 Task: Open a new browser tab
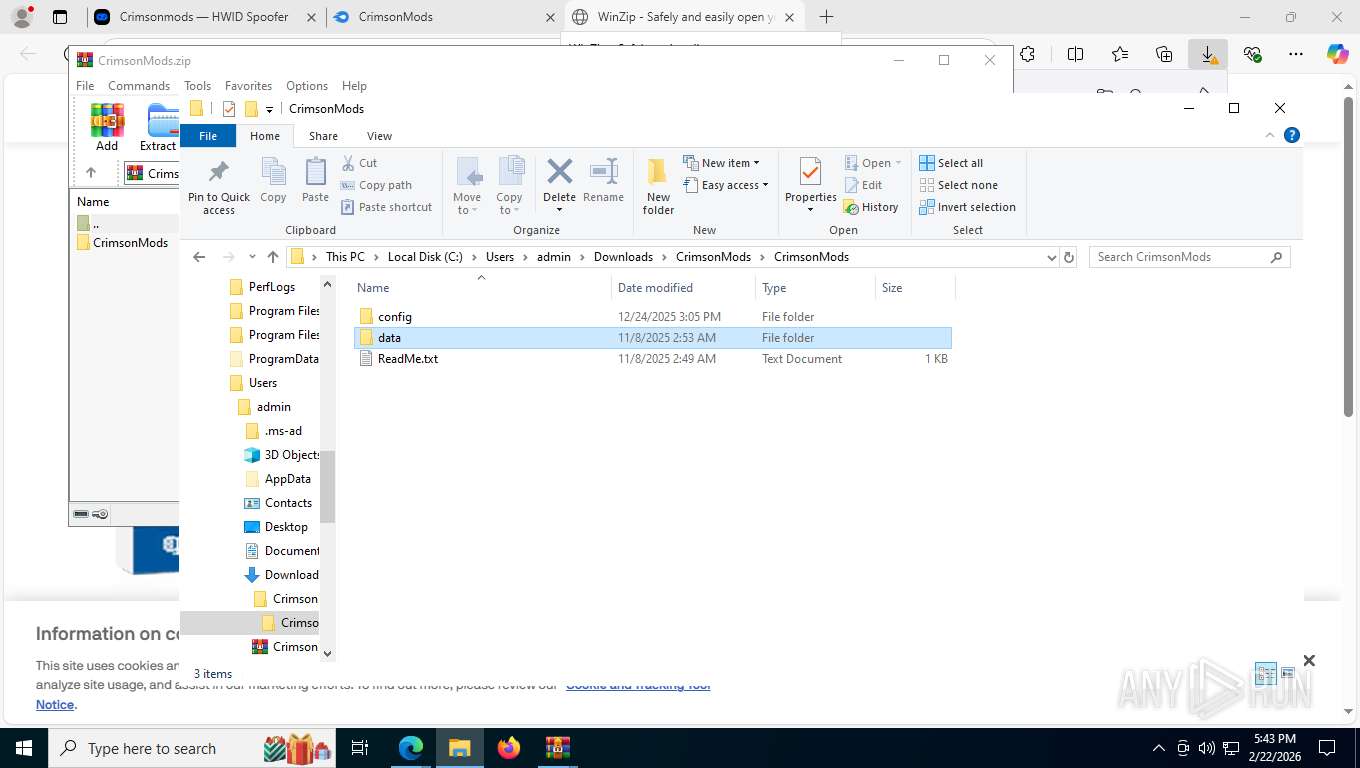[x=826, y=17]
